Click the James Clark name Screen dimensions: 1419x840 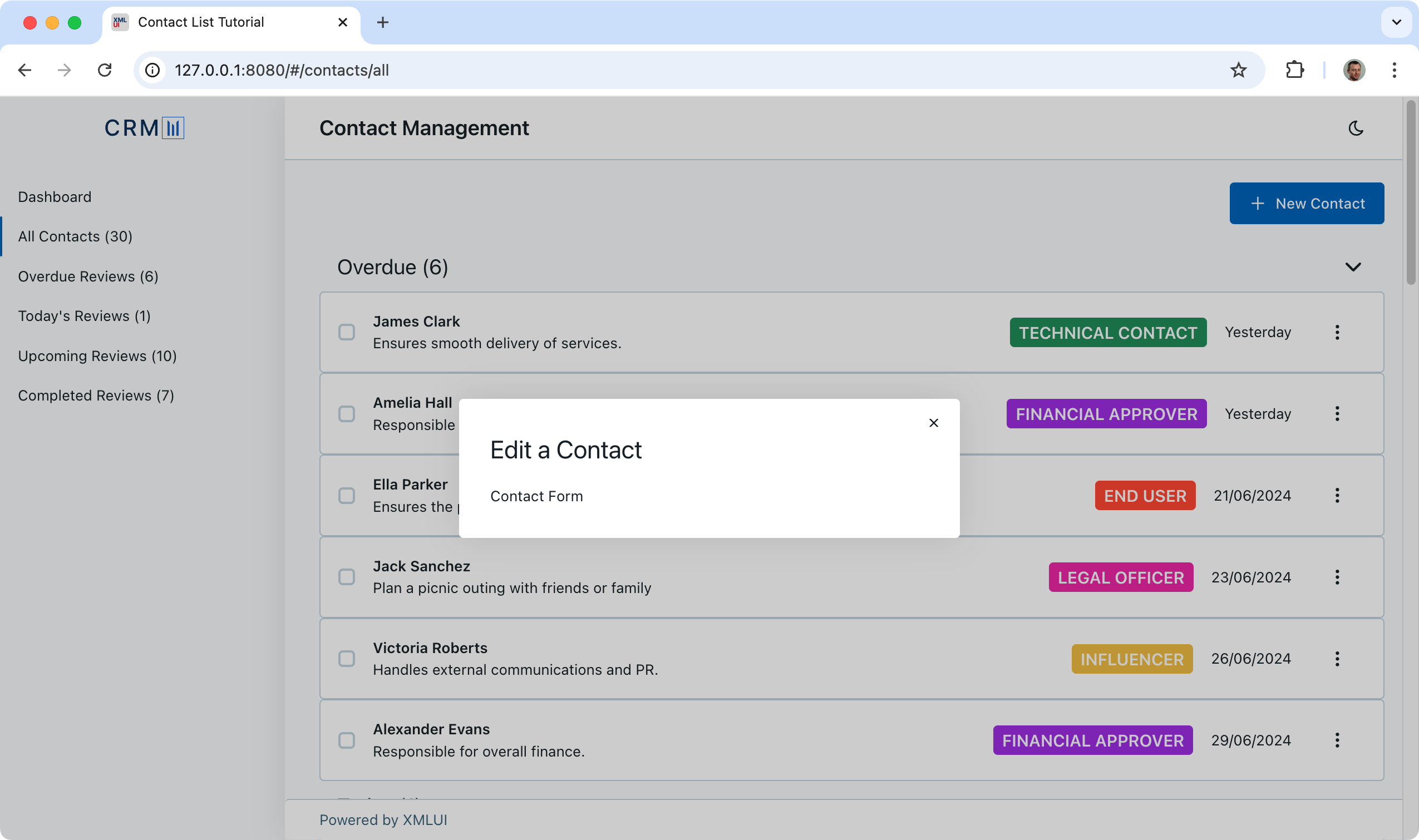[416, 322]
